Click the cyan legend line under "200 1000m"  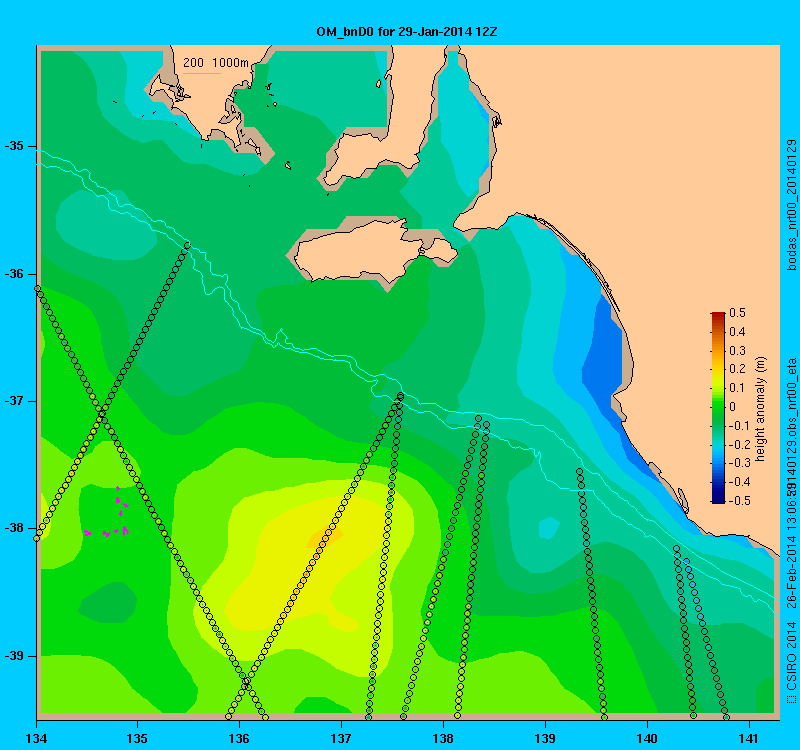coord(202,73)
